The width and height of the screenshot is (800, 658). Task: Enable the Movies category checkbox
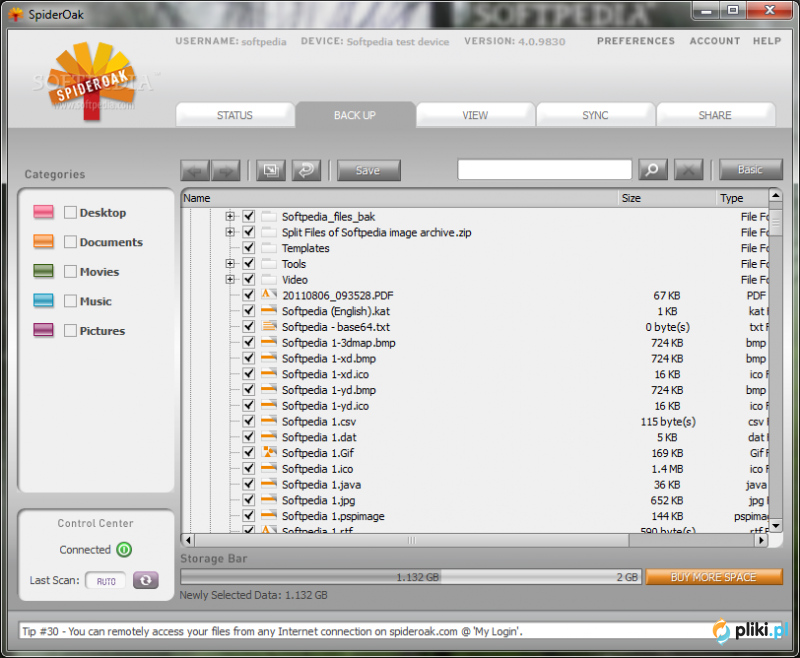(70, 271)
